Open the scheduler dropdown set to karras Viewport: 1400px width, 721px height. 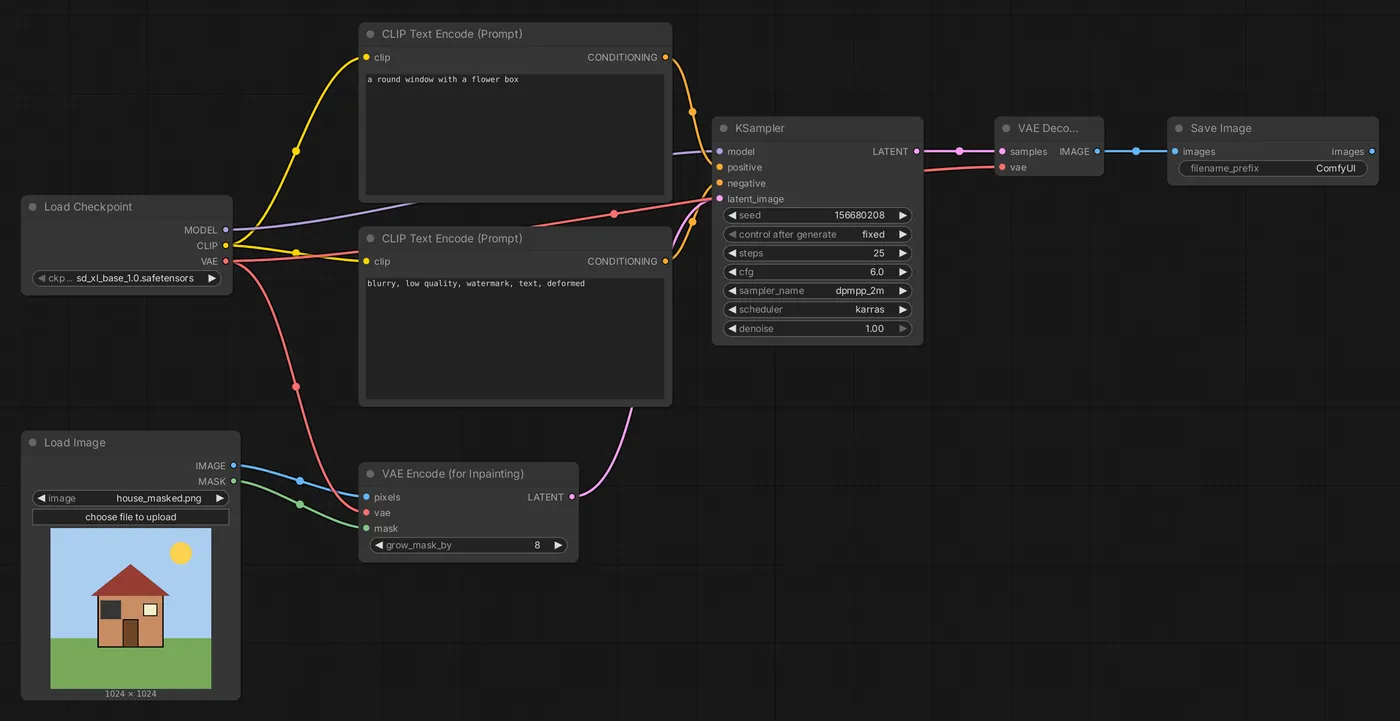(817, 310)
